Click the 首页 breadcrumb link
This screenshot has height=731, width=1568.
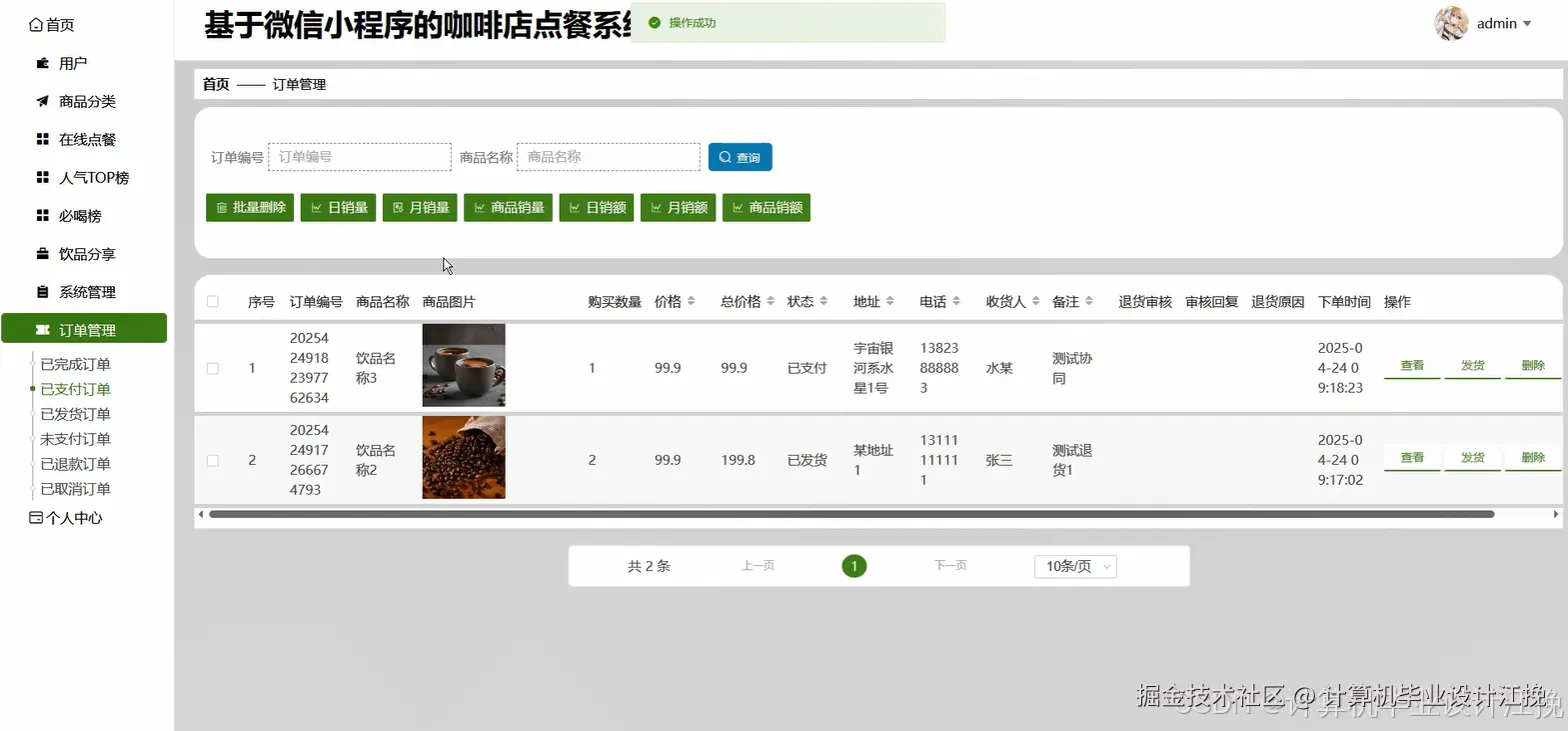[216, 84]
